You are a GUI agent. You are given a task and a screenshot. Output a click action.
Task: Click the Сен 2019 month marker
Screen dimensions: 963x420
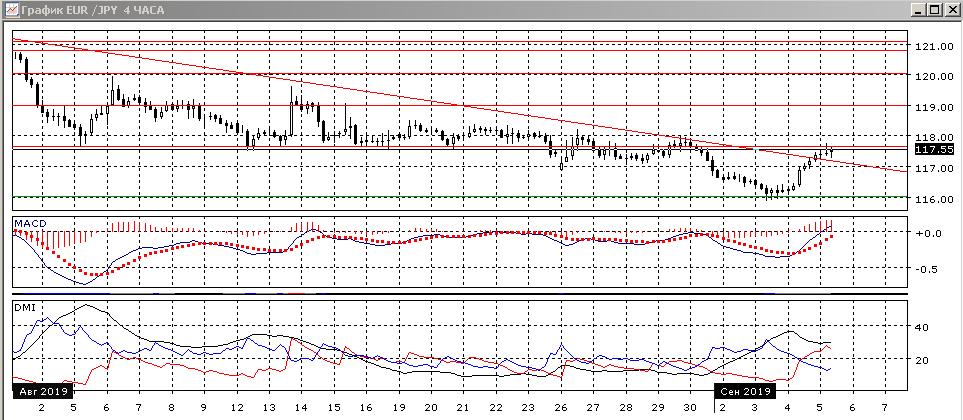746,390
